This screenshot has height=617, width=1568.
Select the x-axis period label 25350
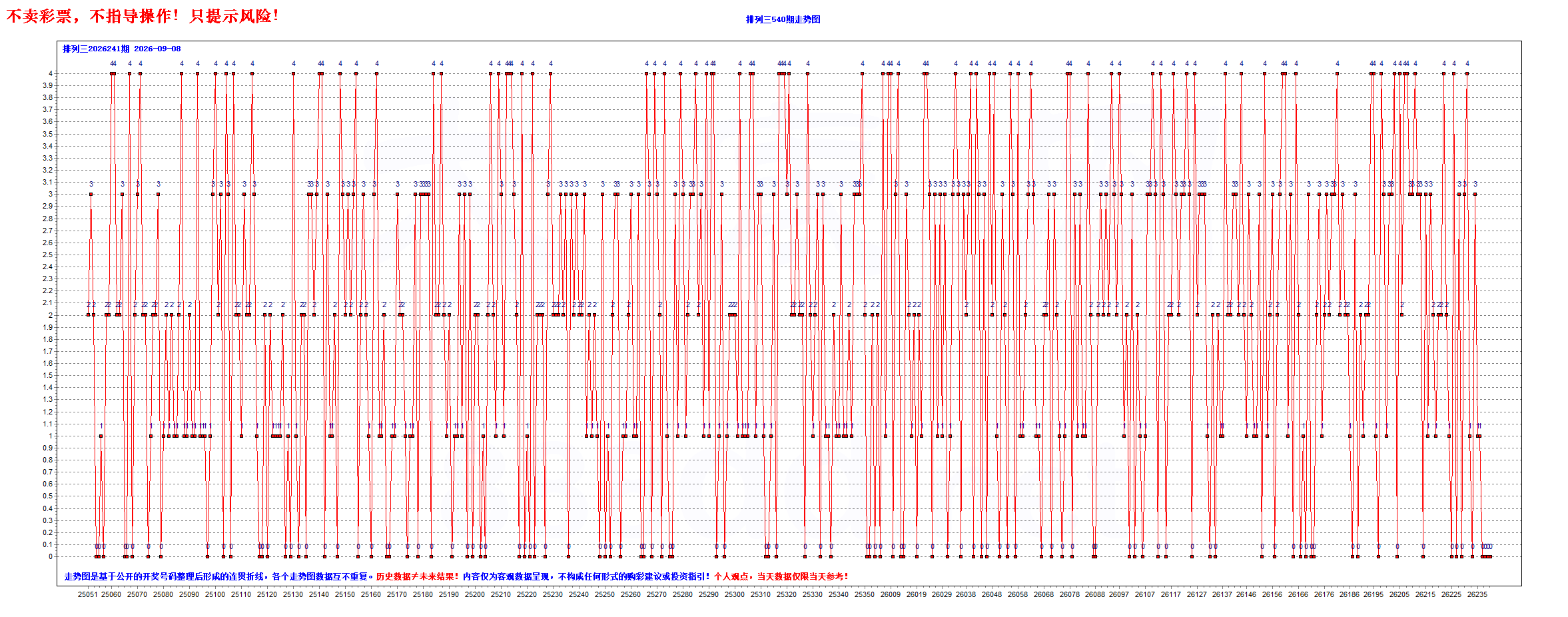(x=865, y=594)
